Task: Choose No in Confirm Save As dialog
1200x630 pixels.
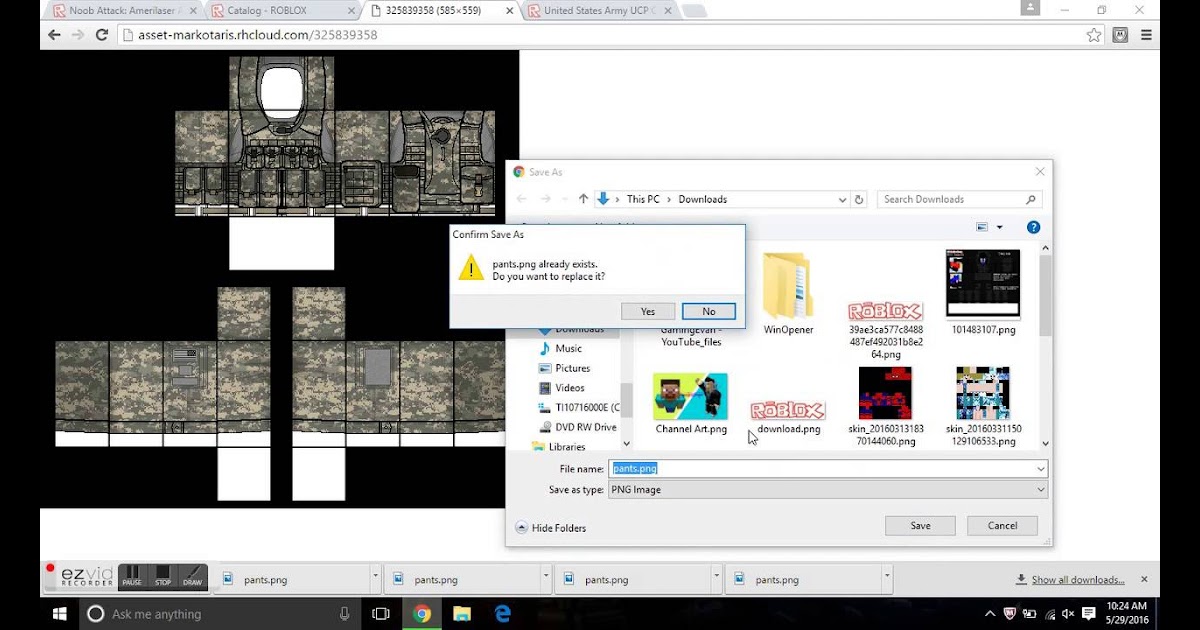Action: pos(708,311)
